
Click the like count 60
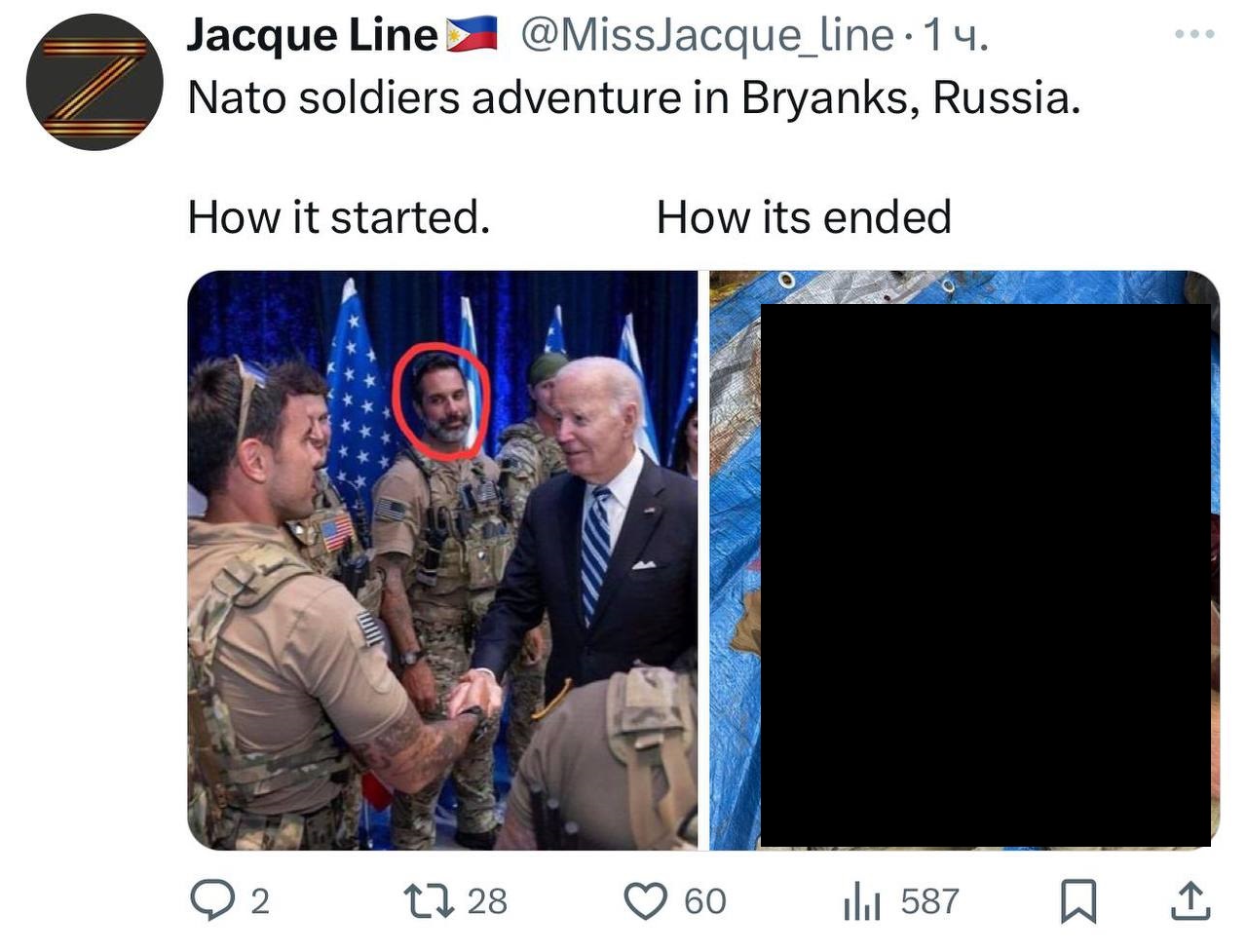coord(705,901)
